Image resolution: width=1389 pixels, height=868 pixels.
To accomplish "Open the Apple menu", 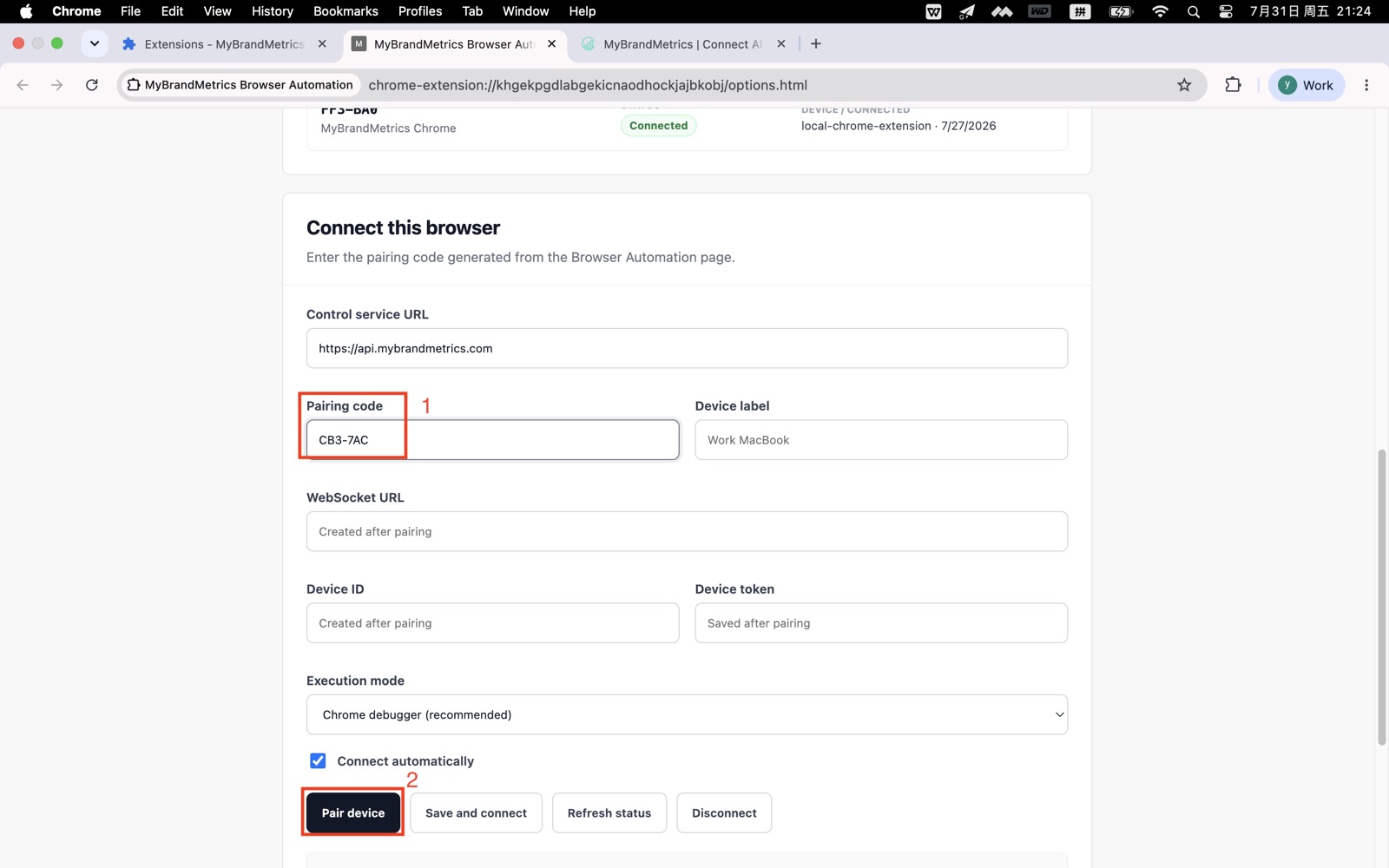I will [26, 11].
